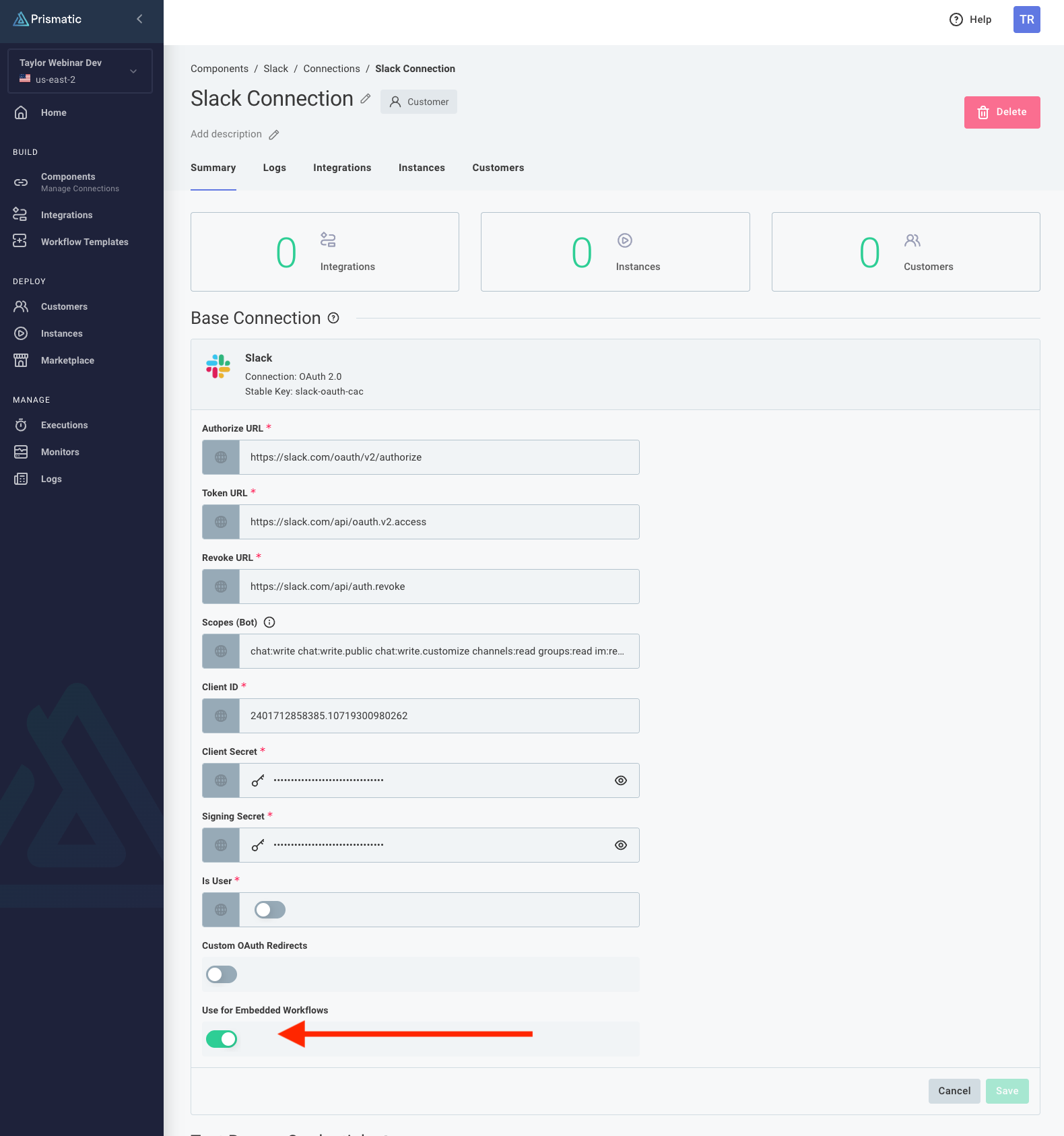Click the Save button
1064x1136 pixels.
[1007, 1091]
